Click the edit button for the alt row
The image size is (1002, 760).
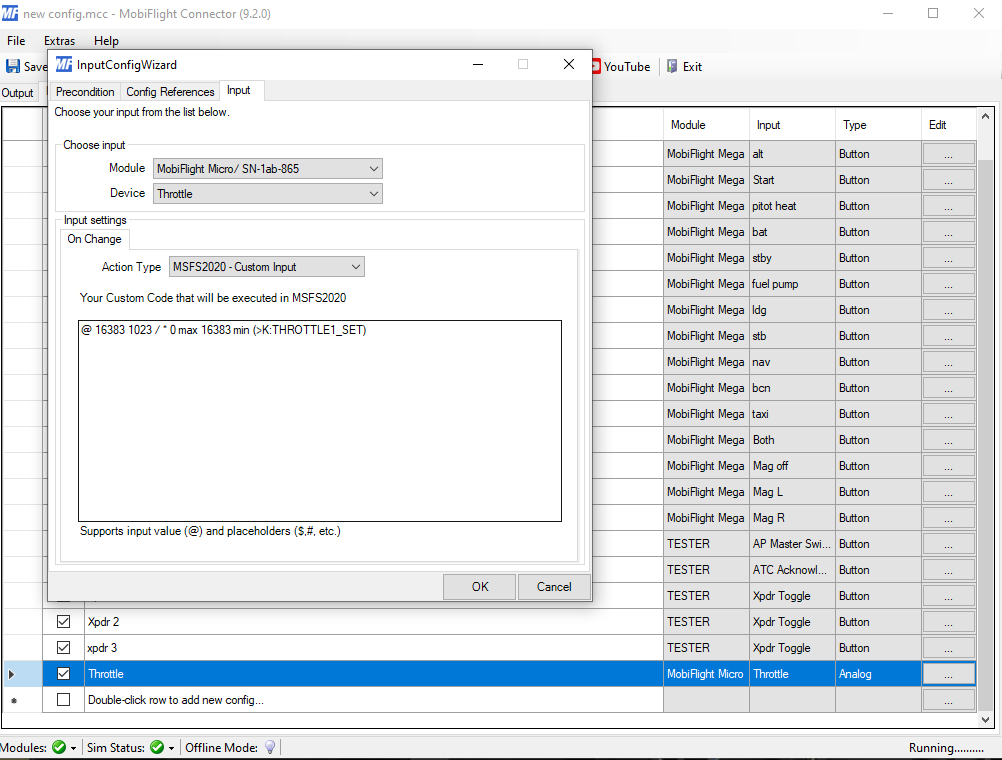(948, 154)
